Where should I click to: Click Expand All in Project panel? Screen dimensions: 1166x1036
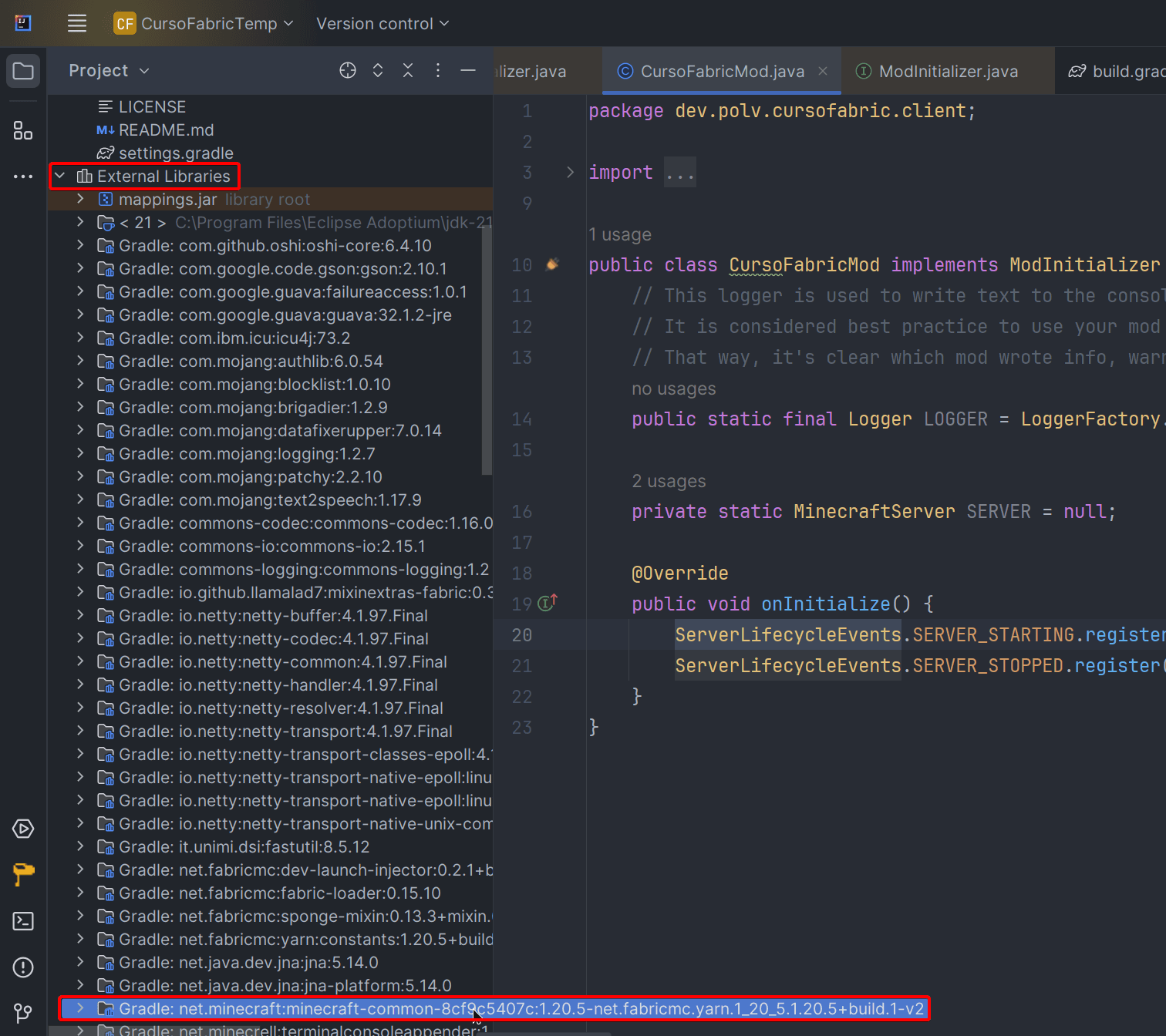pyautogui.click(x=378, y=70)
